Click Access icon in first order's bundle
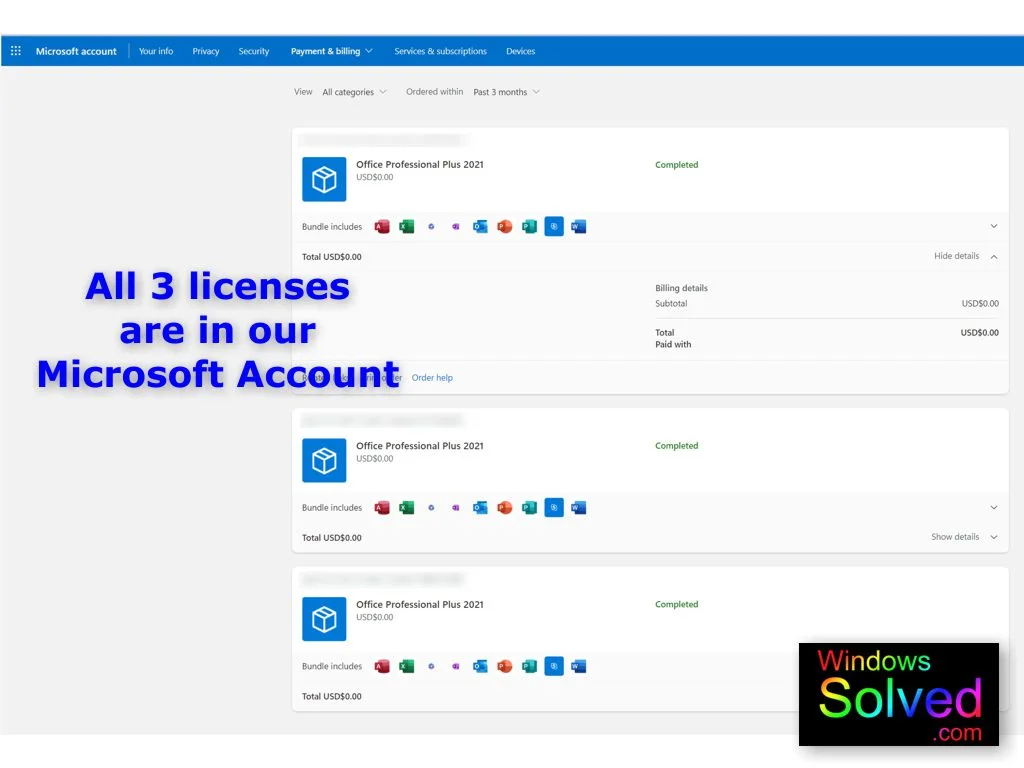Screen dimensions: 1024x768 [382, 227]
